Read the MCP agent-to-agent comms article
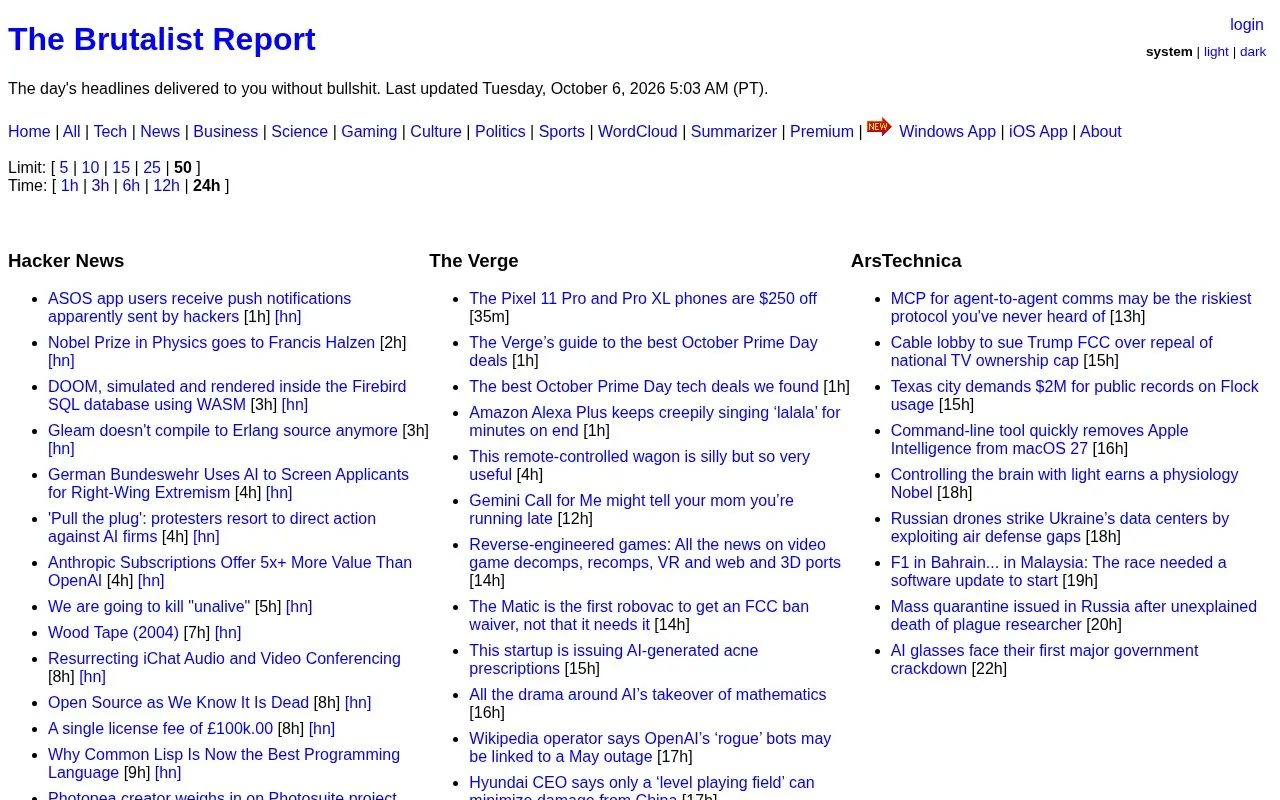This screenshot has height=800, width=1280. click(x=1071, y=308)
